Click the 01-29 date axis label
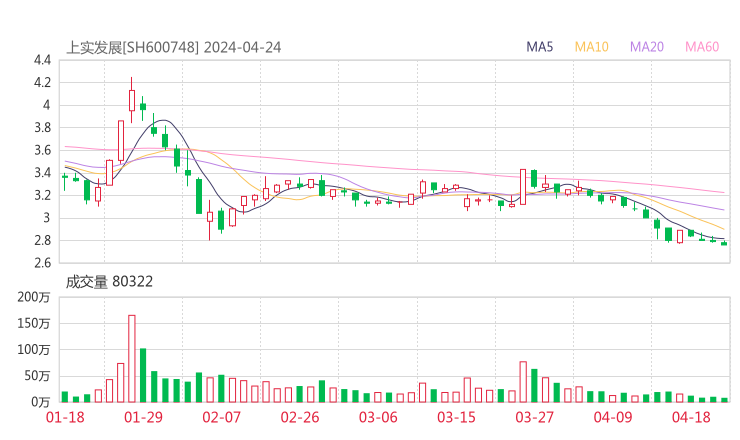Viewport: 740px width, 440px height. coord(143,417)
